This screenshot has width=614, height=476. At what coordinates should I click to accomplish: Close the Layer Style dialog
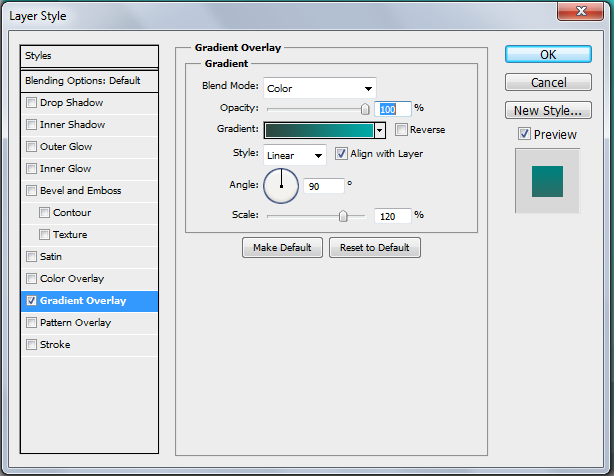[586, 12]
